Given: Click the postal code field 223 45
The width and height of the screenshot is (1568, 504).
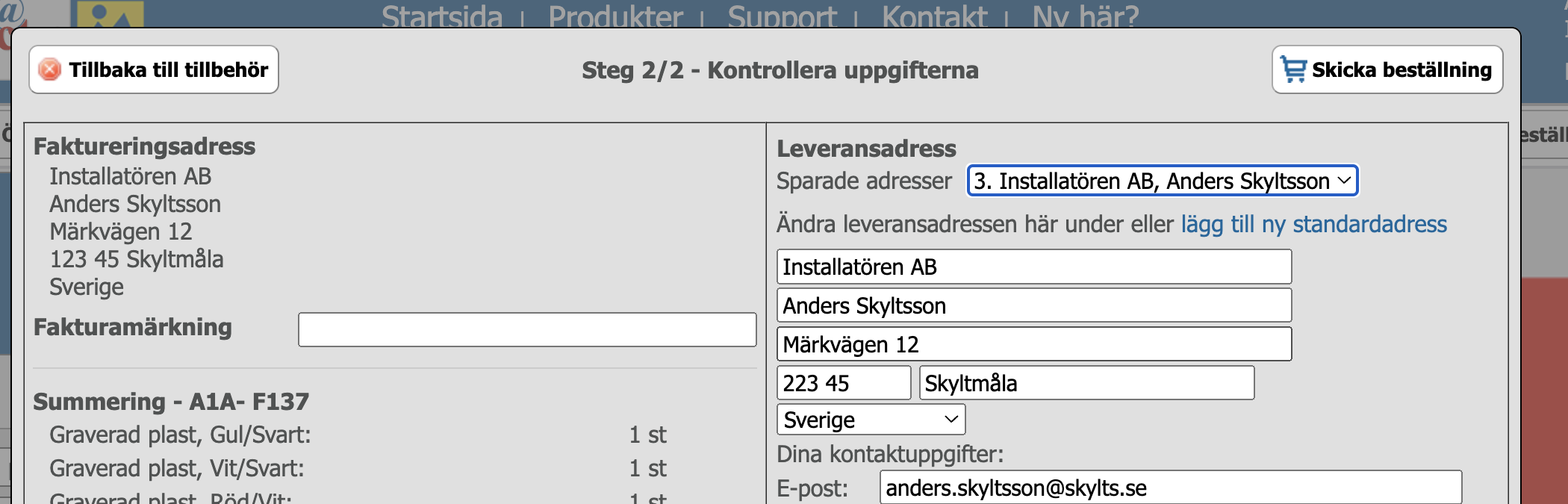Looking at the screenshot, I should point(843,383).
